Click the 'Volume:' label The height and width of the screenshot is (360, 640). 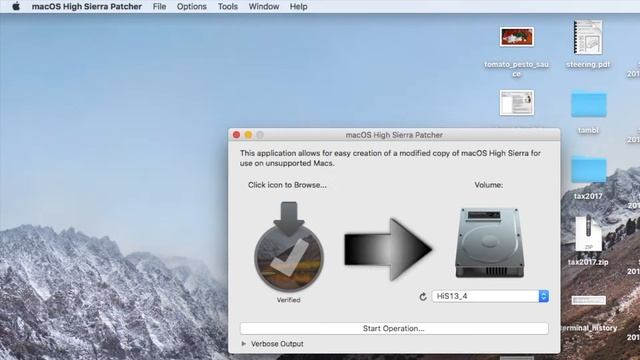pyautogui.click(x=489, y=185)
